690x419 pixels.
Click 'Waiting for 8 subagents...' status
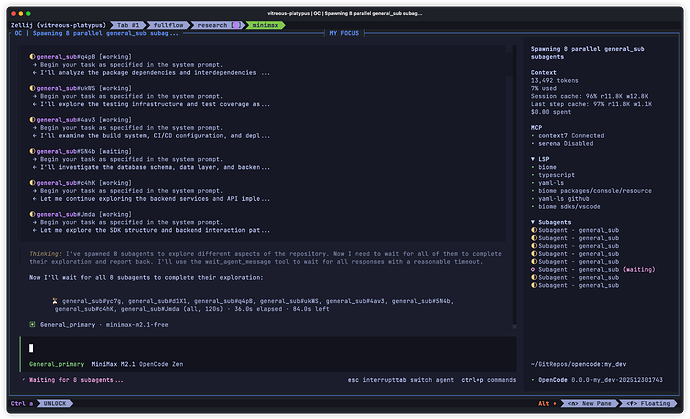(76, 380)
